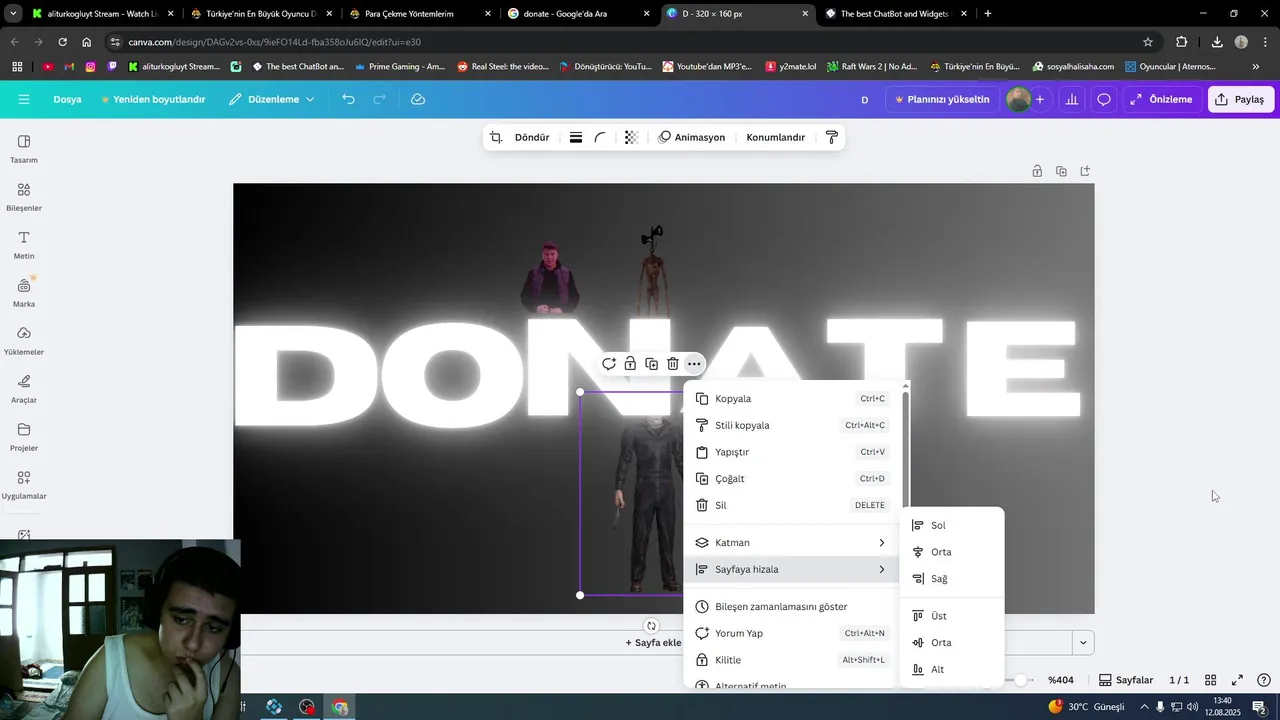This screenshot has width=1280, height=720.
Task: Open transparency checkerboard control
Action: 631,137
